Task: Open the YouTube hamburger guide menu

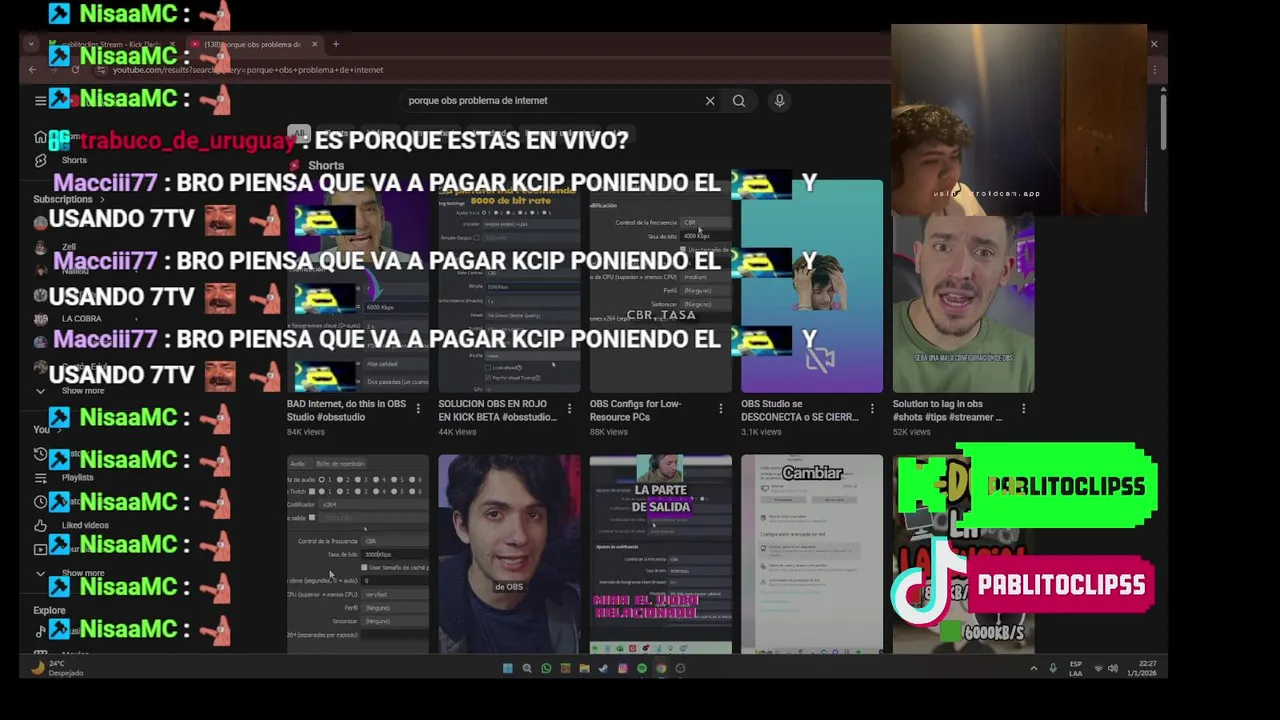Action: (x=40, y=100)
